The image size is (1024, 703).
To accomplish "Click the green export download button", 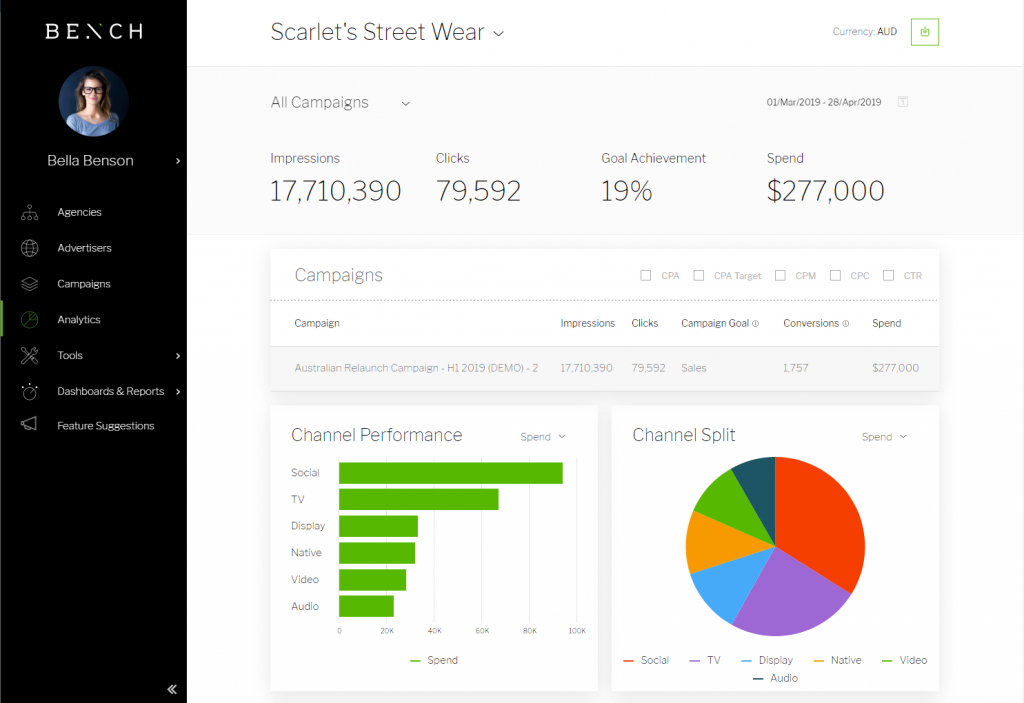I will pos(925,32).
